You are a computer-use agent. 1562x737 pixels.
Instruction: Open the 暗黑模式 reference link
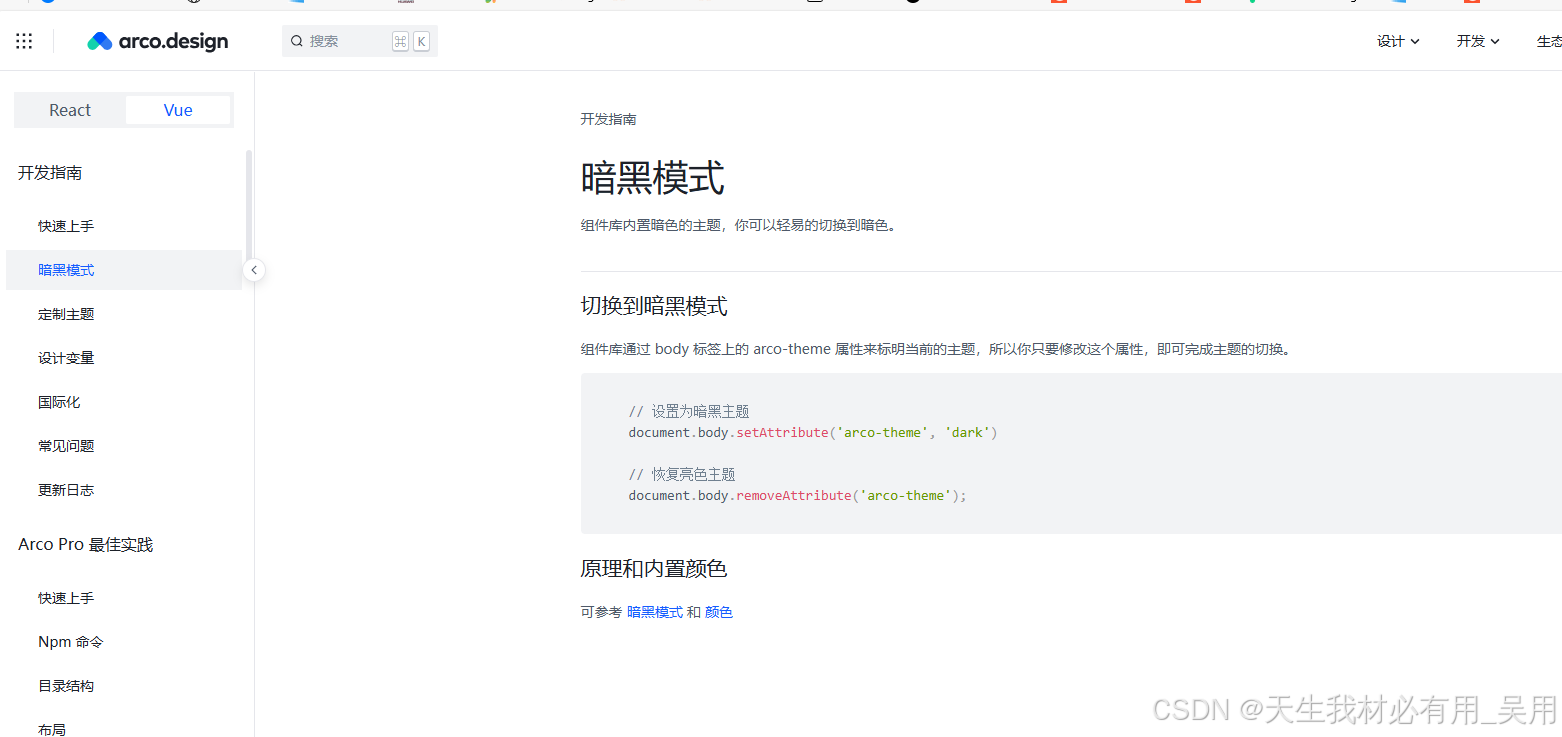(x=655, y=611)
